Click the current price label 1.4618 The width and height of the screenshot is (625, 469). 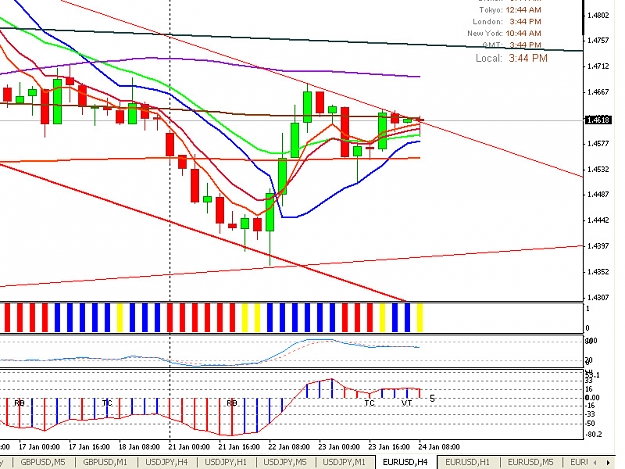point(597,120)
